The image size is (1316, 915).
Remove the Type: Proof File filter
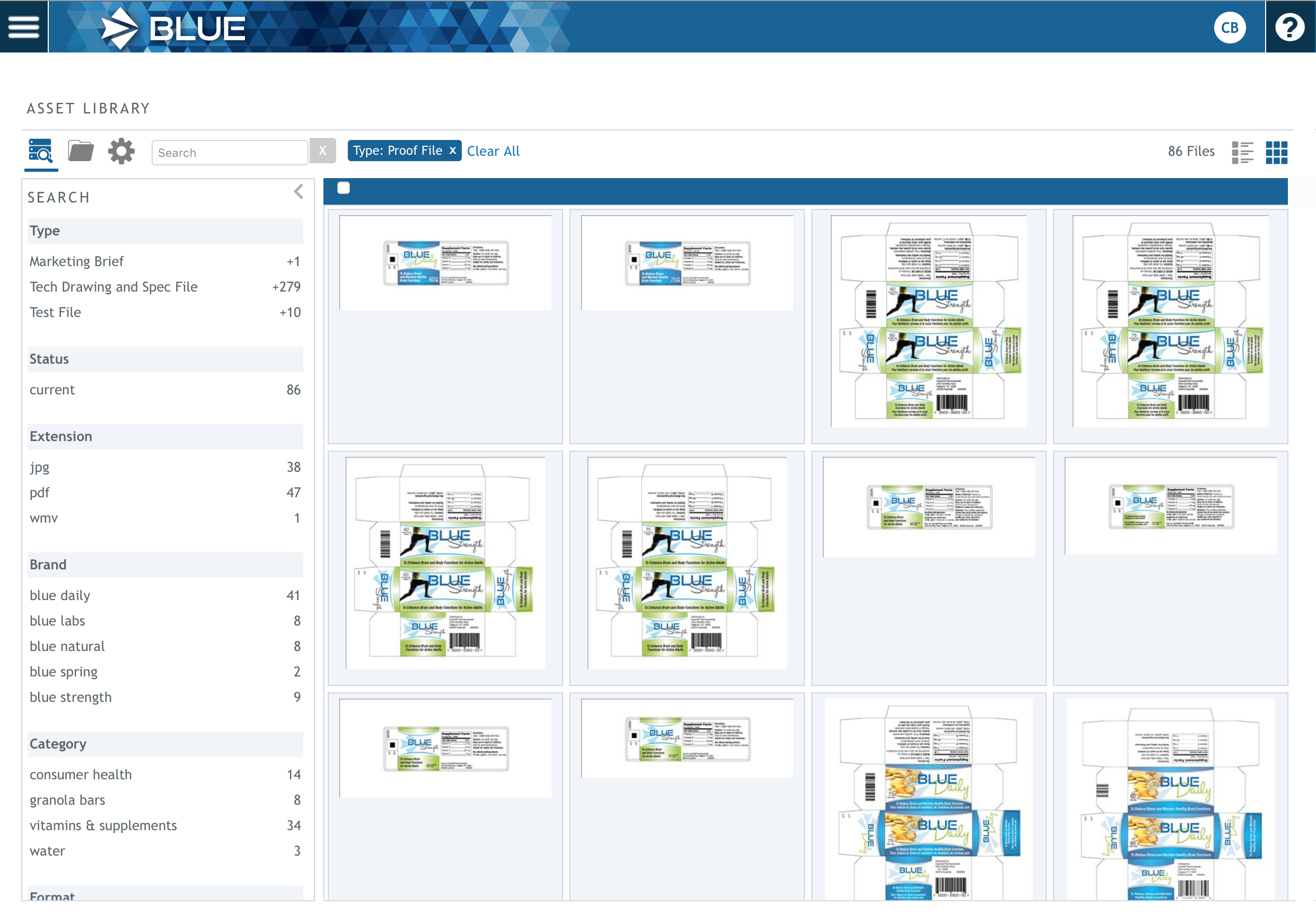[452, 150]
